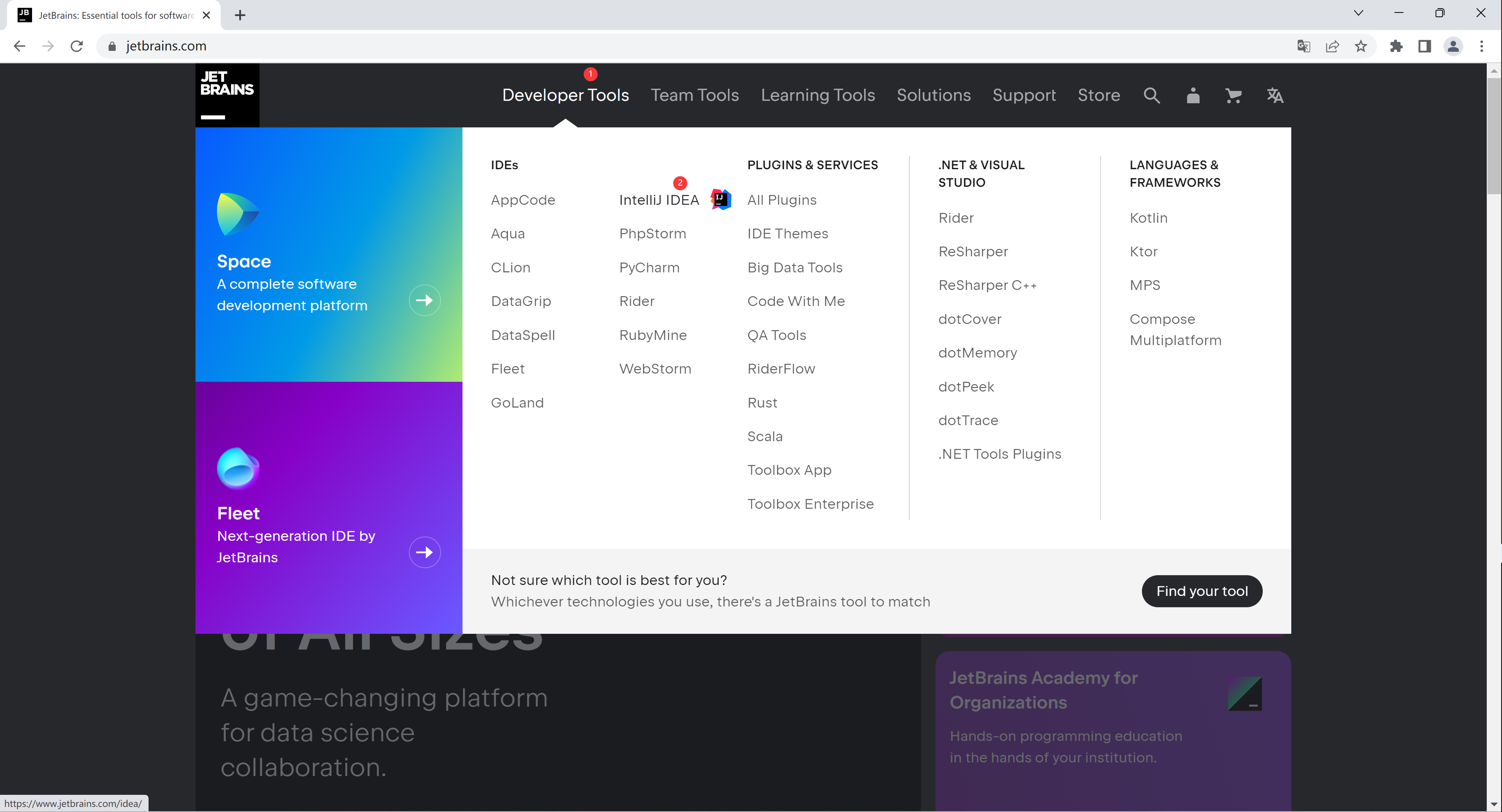The height and width of the screenshot is (812, 1502).
Task: Click the Find your tool button
Action: point(1202,591)
